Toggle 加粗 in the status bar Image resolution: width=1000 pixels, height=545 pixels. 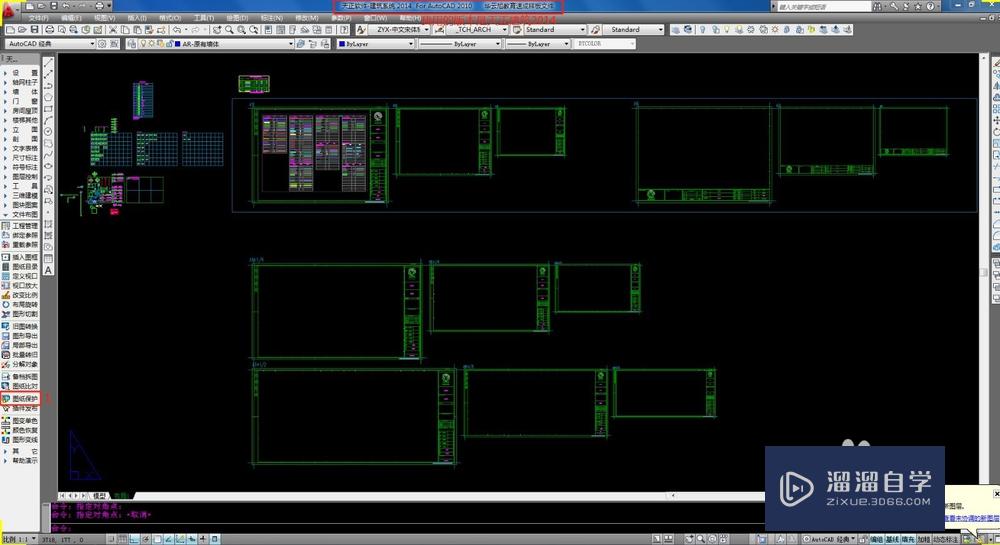coord(923,539)
